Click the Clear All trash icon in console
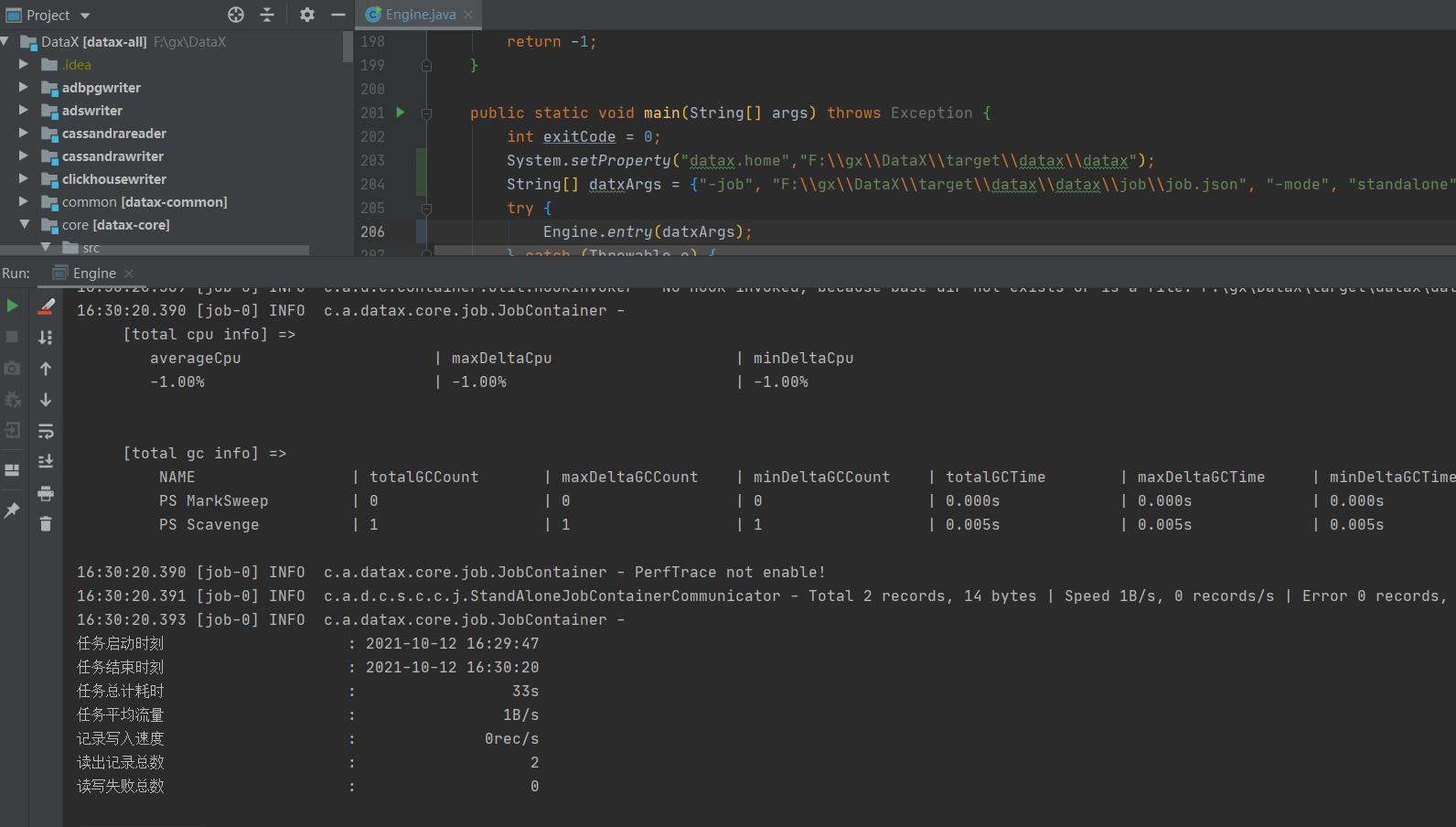The width and height of the screenshot is (1456, 827). point(46,524)
